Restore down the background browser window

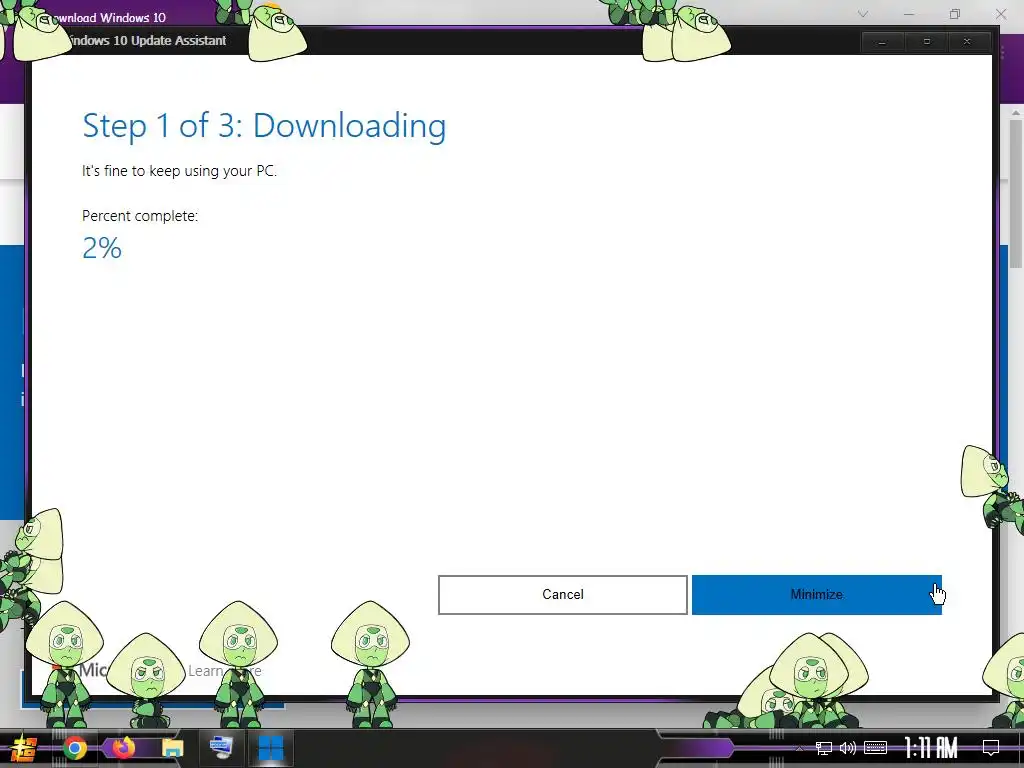pyautogui.click(x=955, y=14)
